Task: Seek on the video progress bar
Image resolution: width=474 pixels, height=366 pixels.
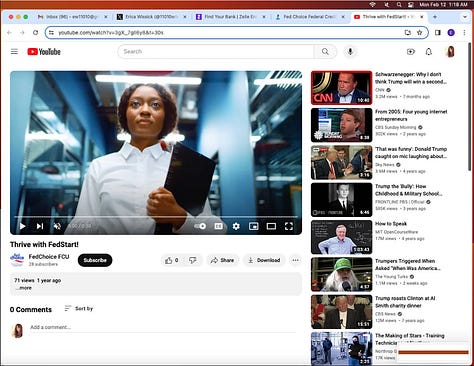Action: (x=156, y=217)
